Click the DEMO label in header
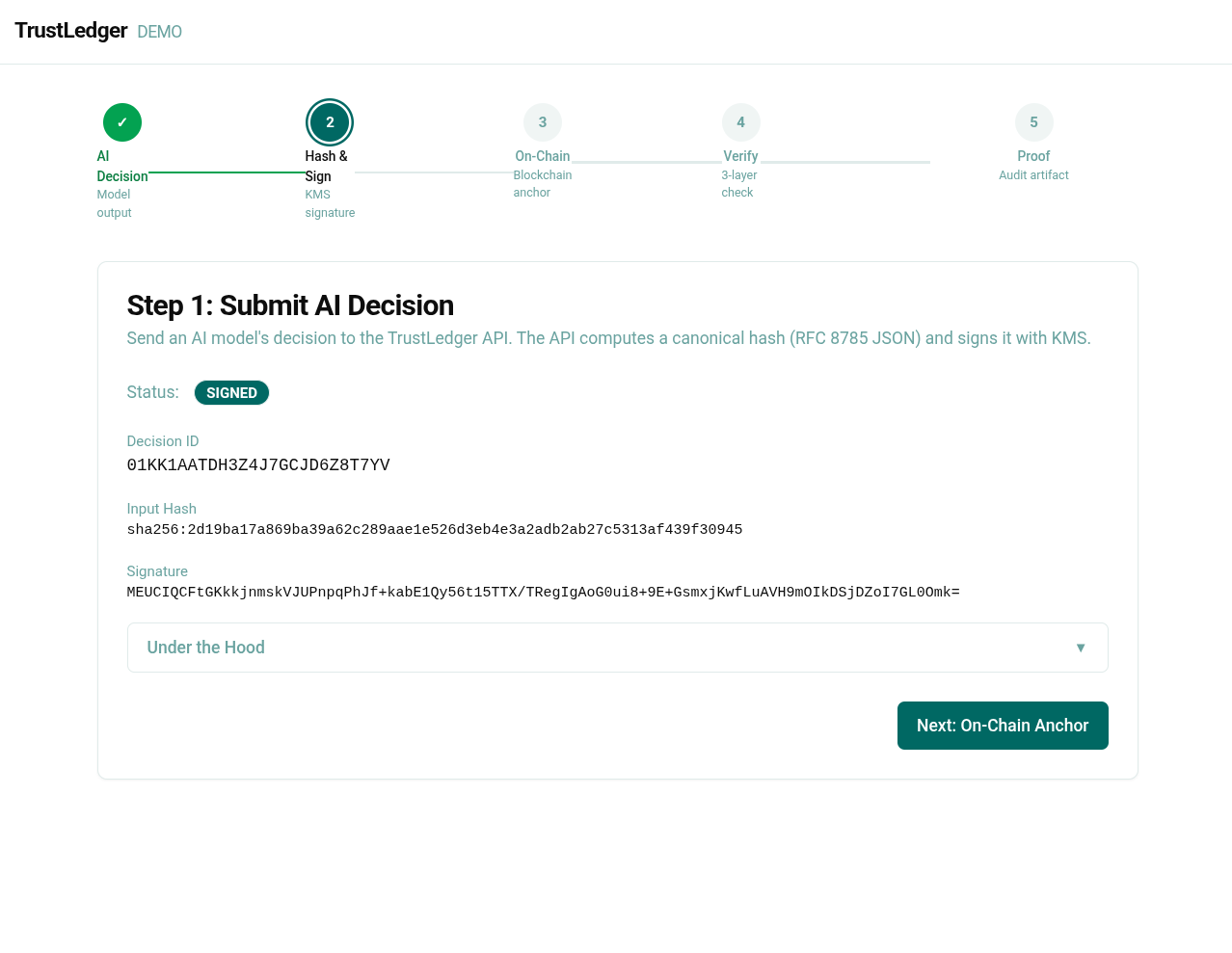The height and width of the screenshot is (953, 1232). point(159,32)
